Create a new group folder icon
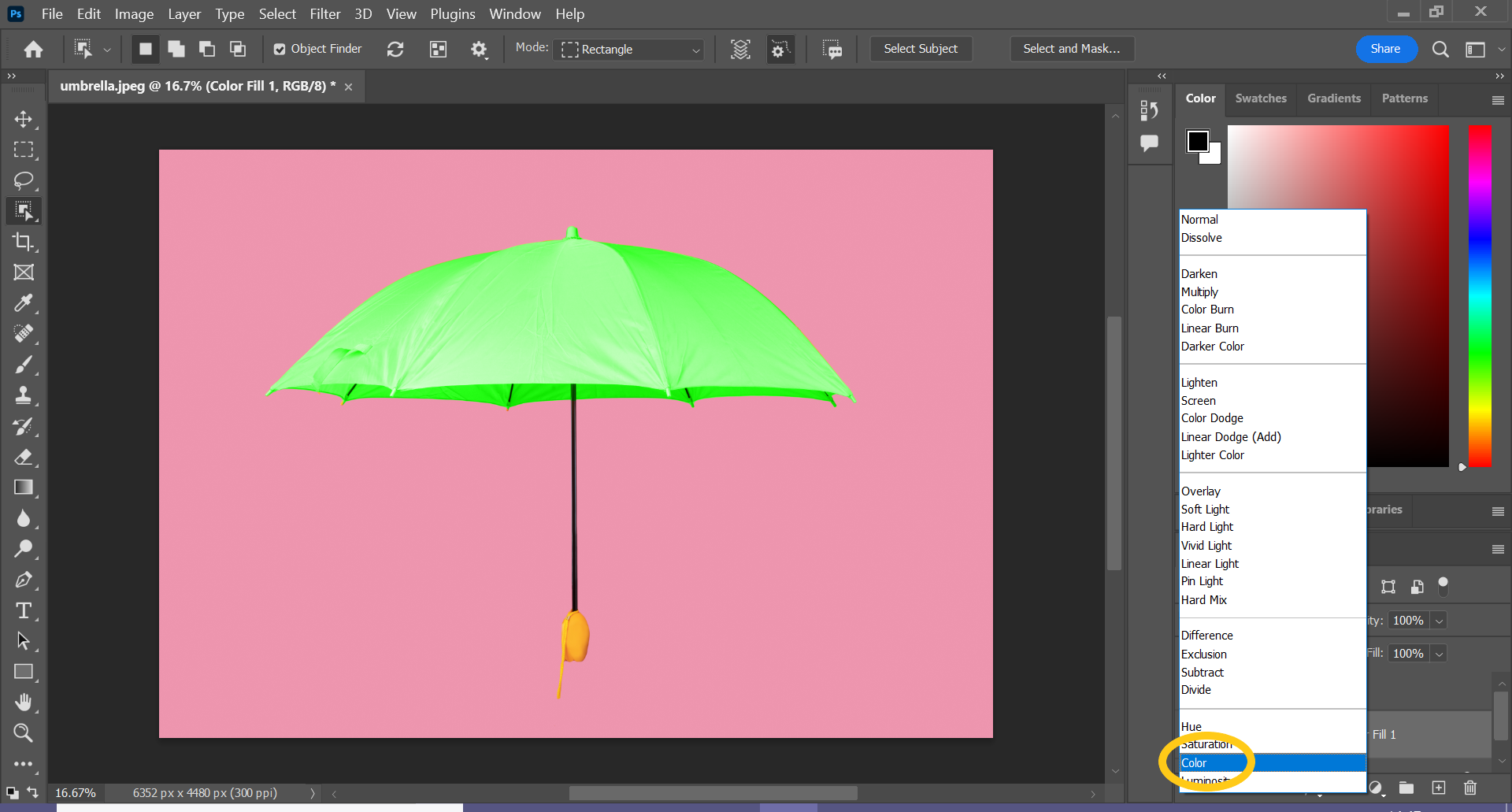Screen dimensions: 1512x812 1406,788
